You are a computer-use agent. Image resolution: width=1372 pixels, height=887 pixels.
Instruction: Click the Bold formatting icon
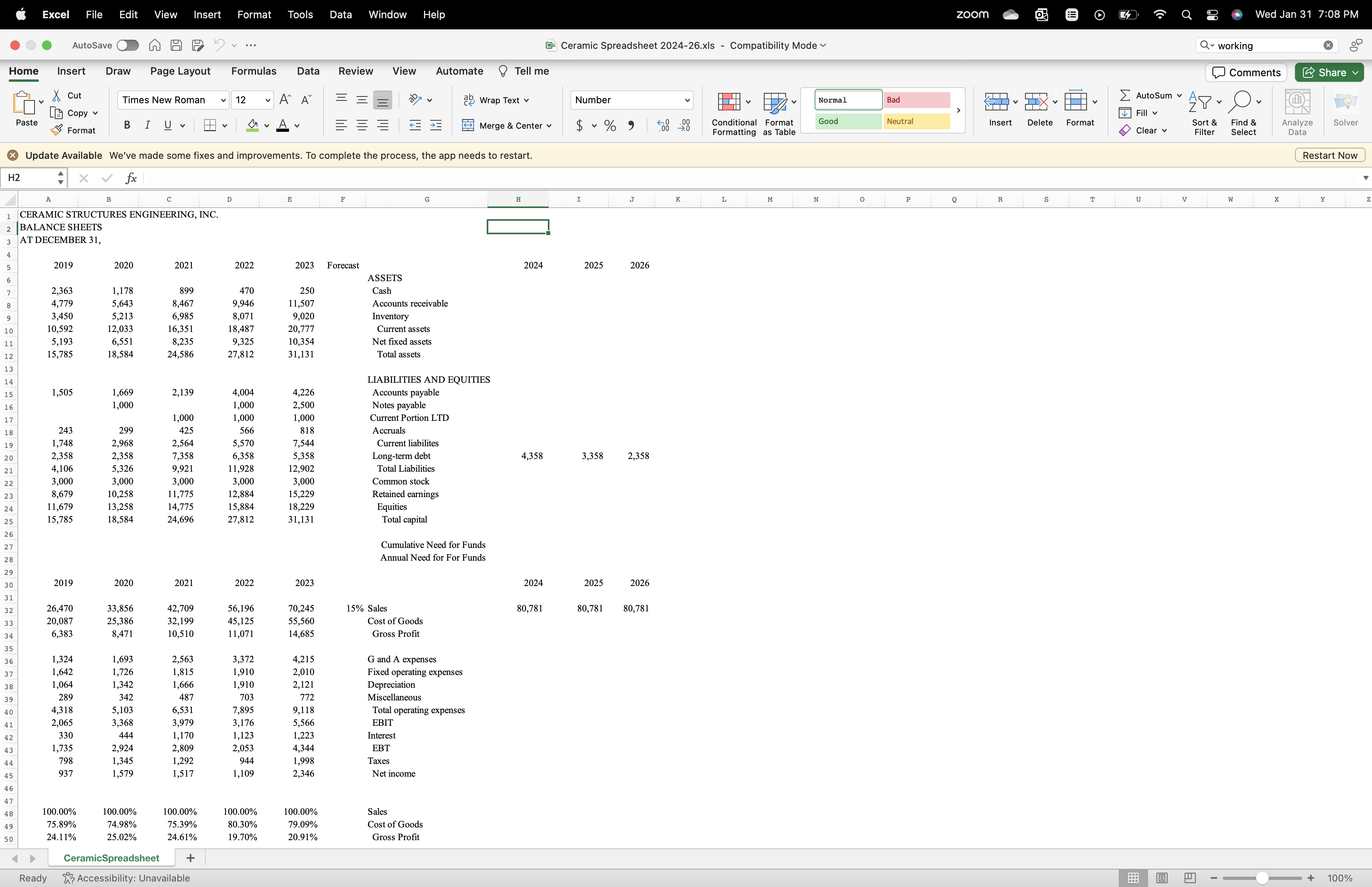pos(127,125)
